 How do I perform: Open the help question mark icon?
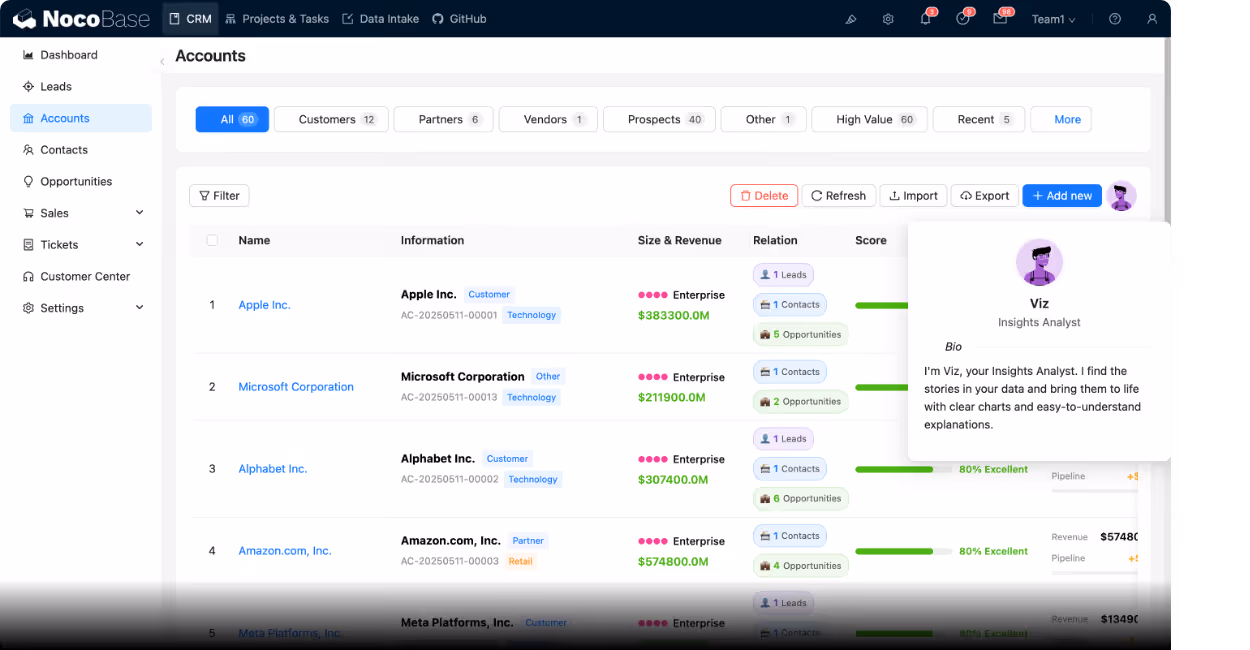point(1115,19)
